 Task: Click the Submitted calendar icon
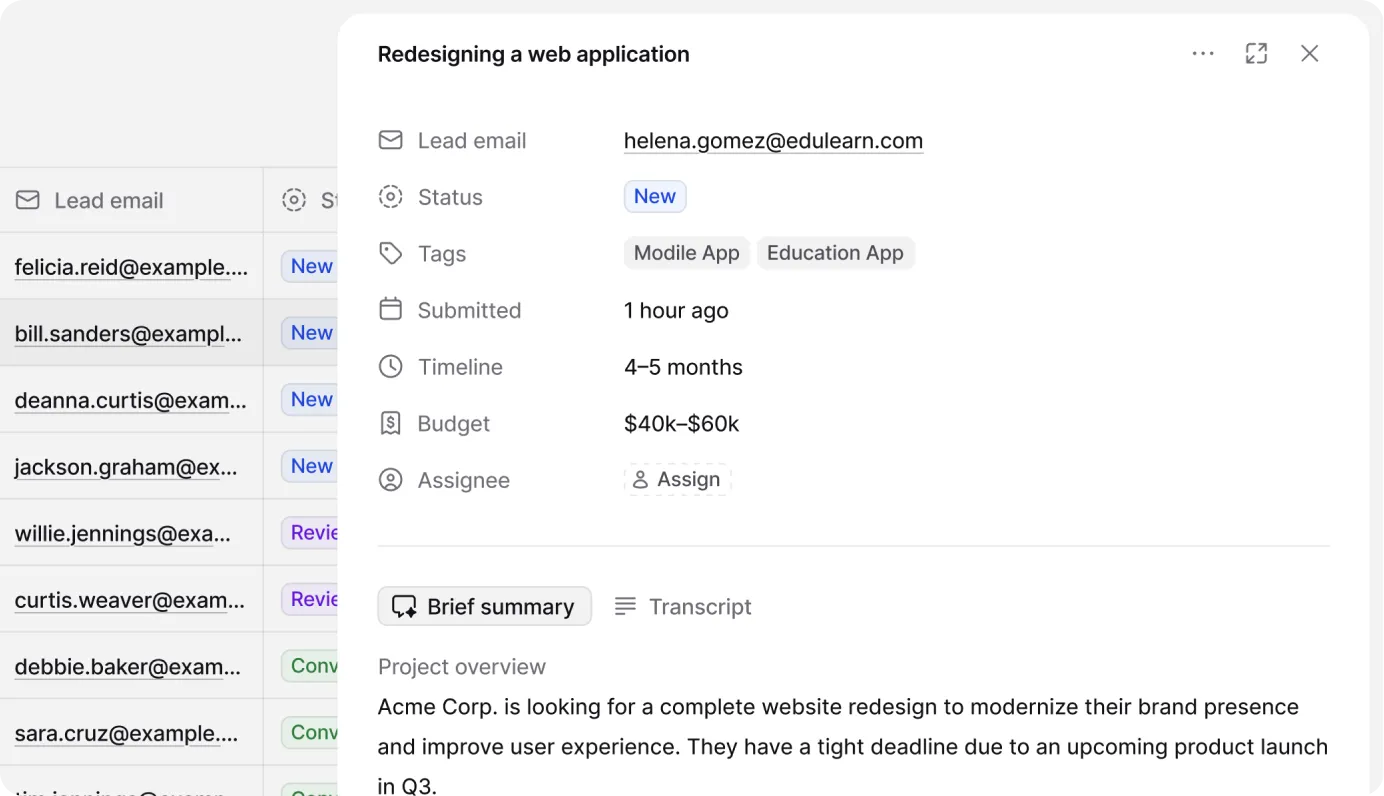390,310
